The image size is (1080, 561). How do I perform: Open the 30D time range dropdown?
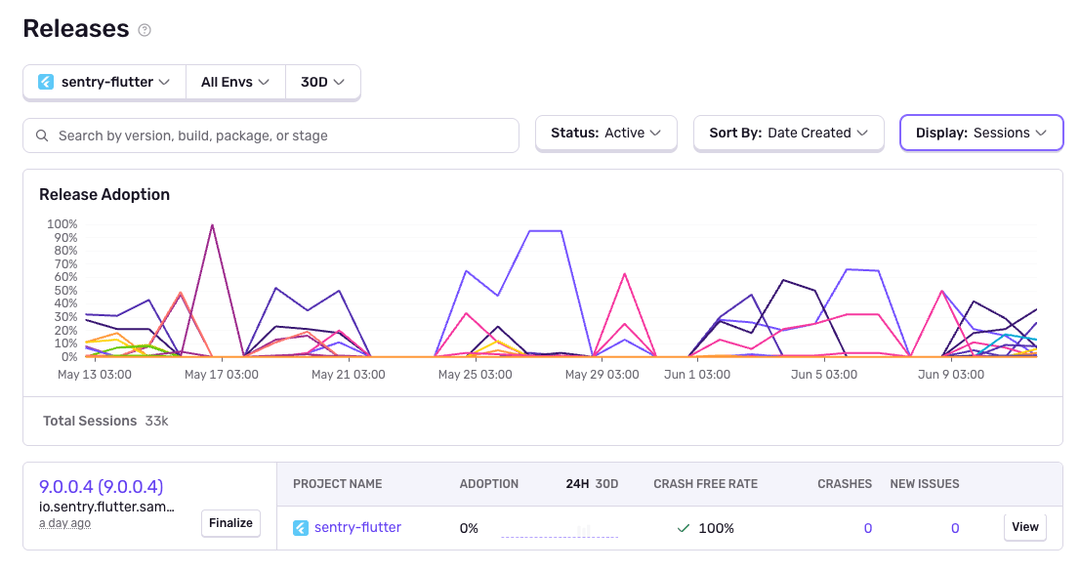tap(322, 82)
